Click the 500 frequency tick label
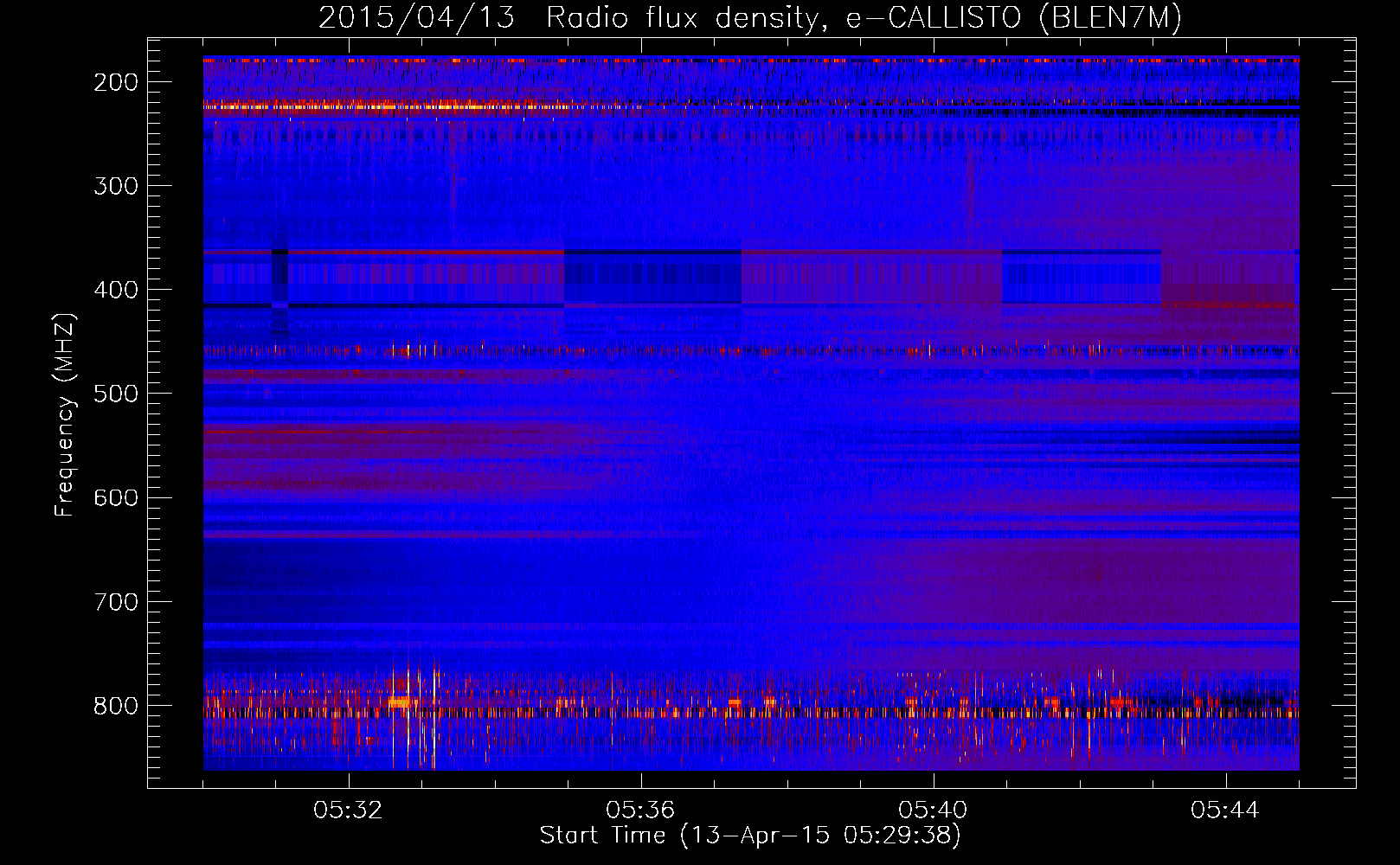The height and width of the screenshot is (865, 1400). pyautogui.click(x=116, y=394)
